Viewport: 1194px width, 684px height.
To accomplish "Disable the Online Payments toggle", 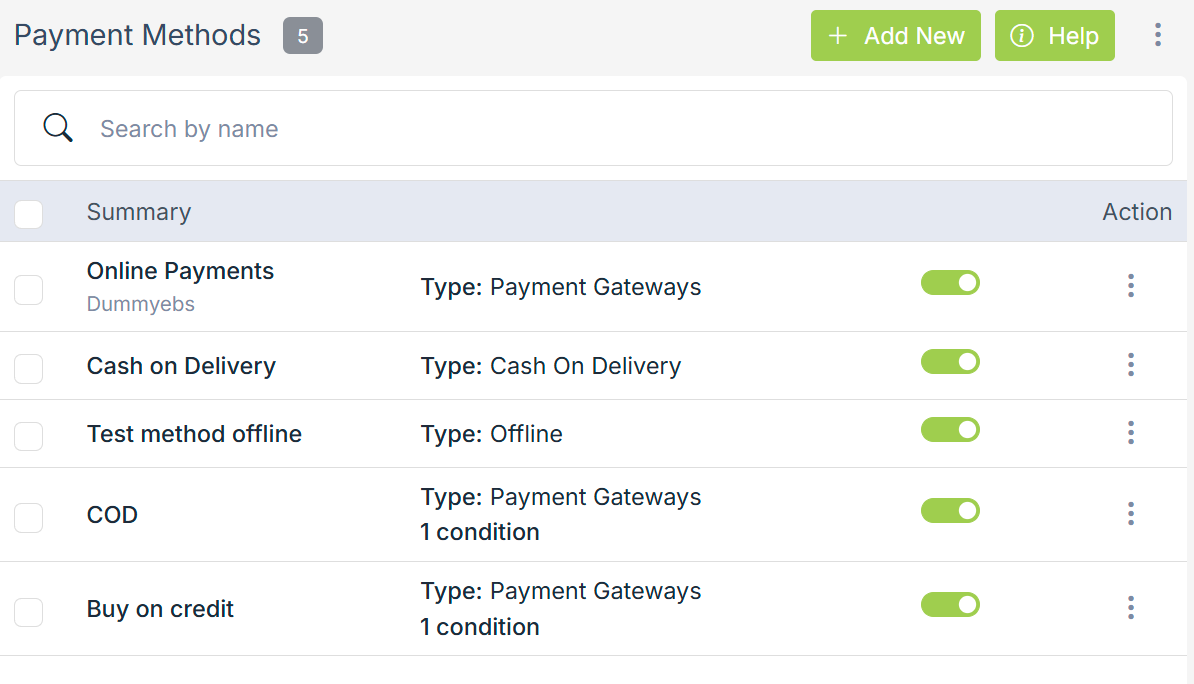I will pyautogui.click(x=950, y=283).
